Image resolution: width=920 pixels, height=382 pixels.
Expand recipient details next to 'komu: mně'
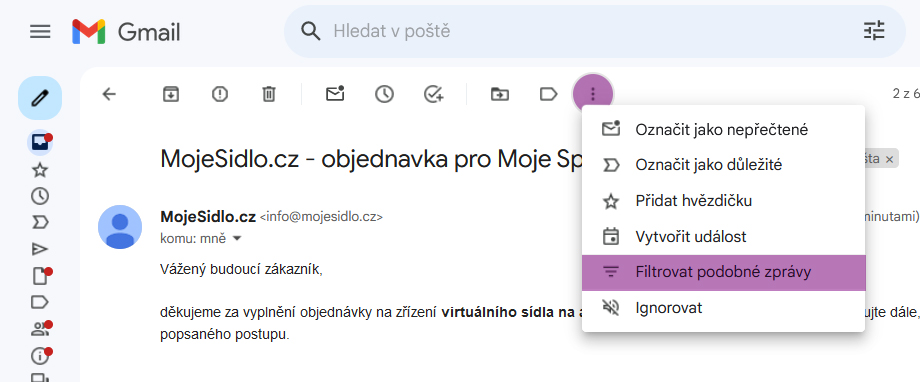click(x=237, y=239)
